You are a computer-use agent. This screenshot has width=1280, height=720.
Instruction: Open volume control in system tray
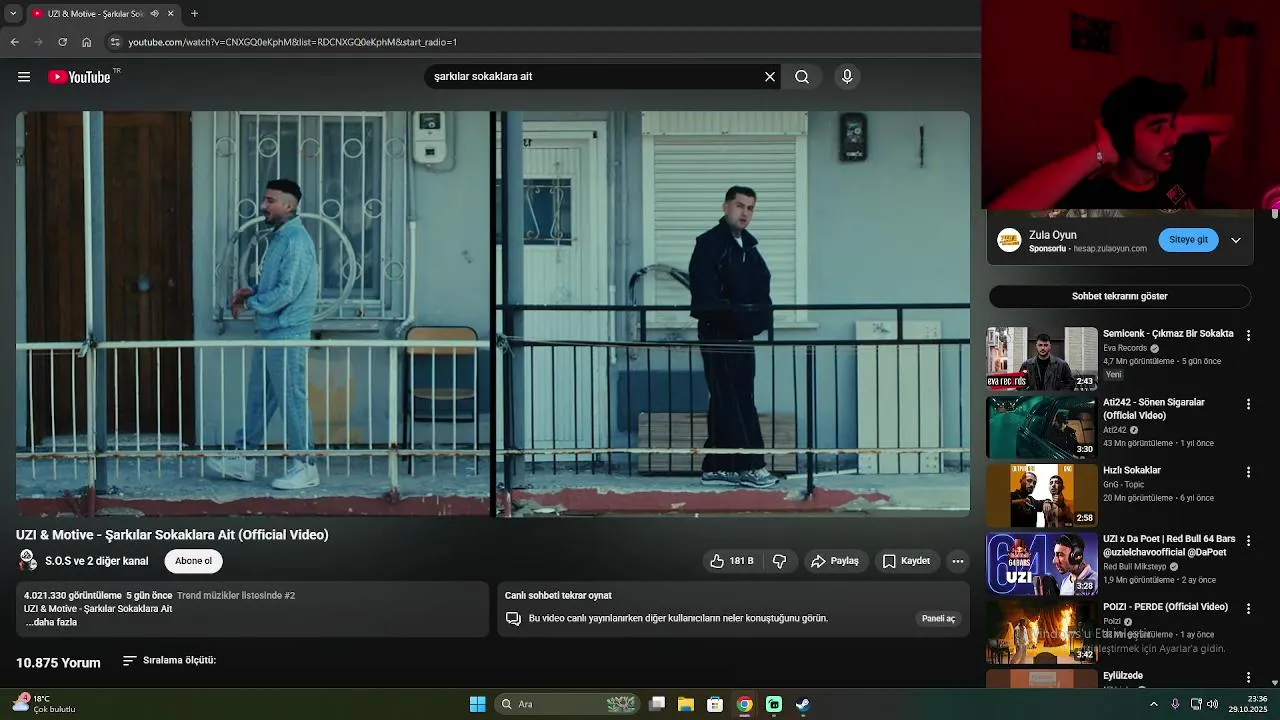point(1214,704)
